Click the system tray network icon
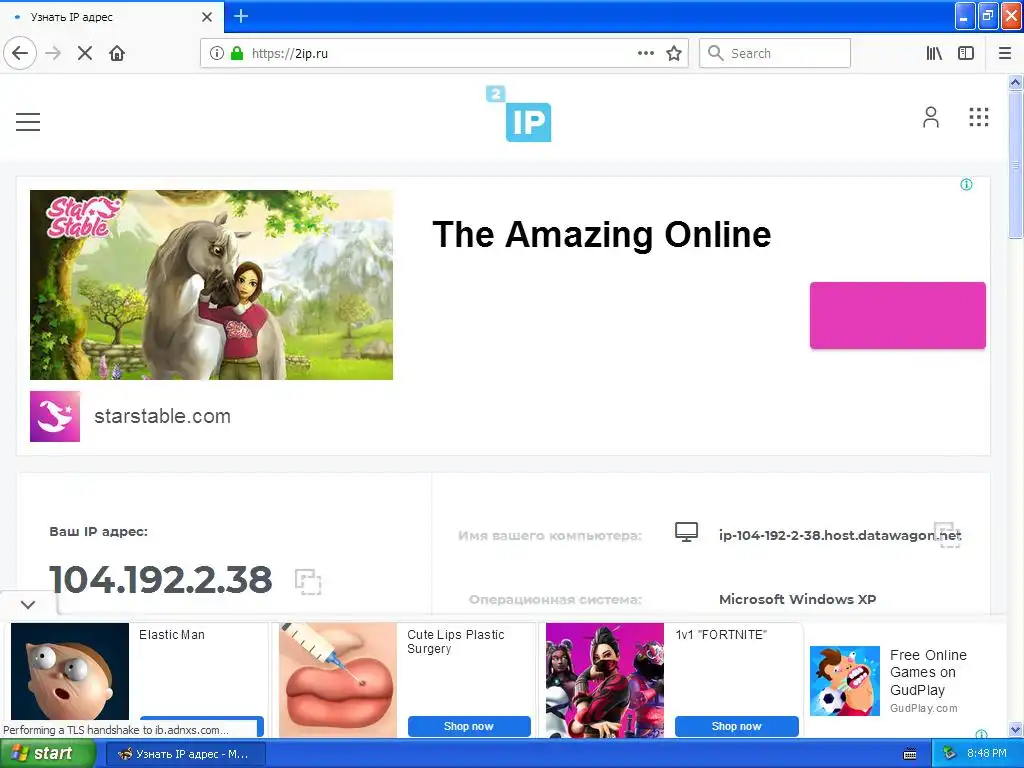 [x=948, y=754]
